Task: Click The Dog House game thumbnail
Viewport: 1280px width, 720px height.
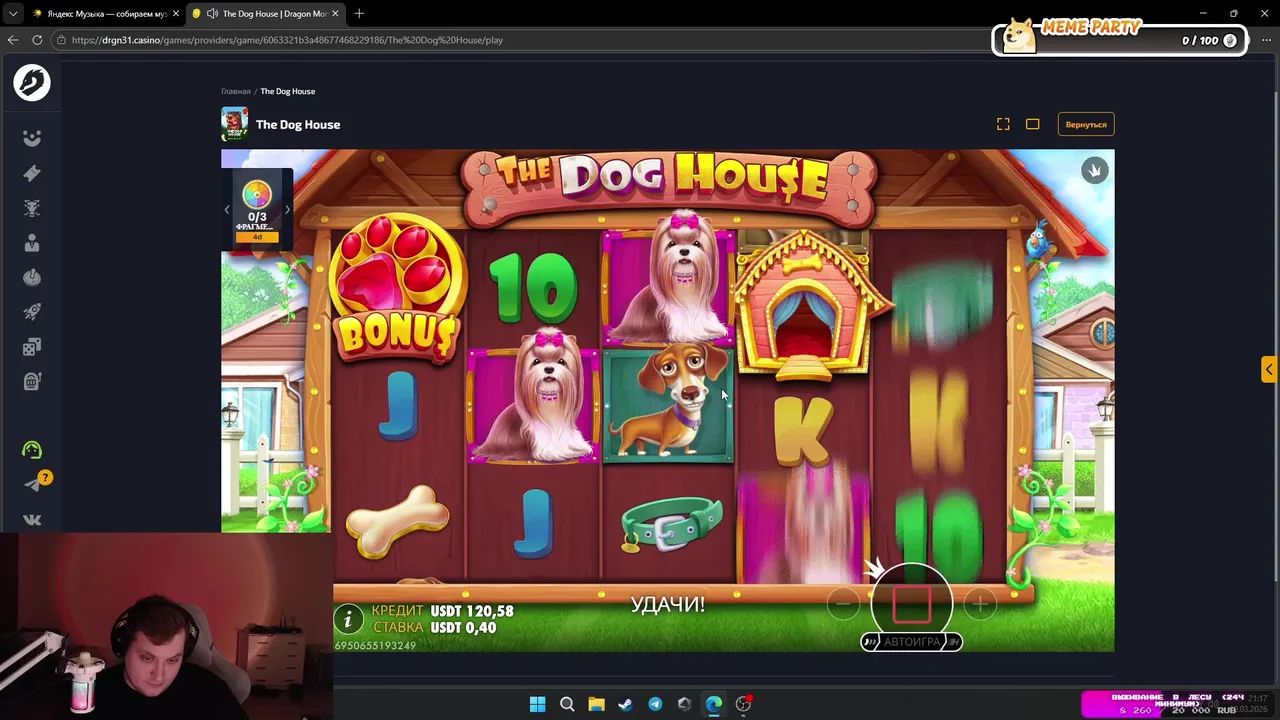Action: [235, 124]
